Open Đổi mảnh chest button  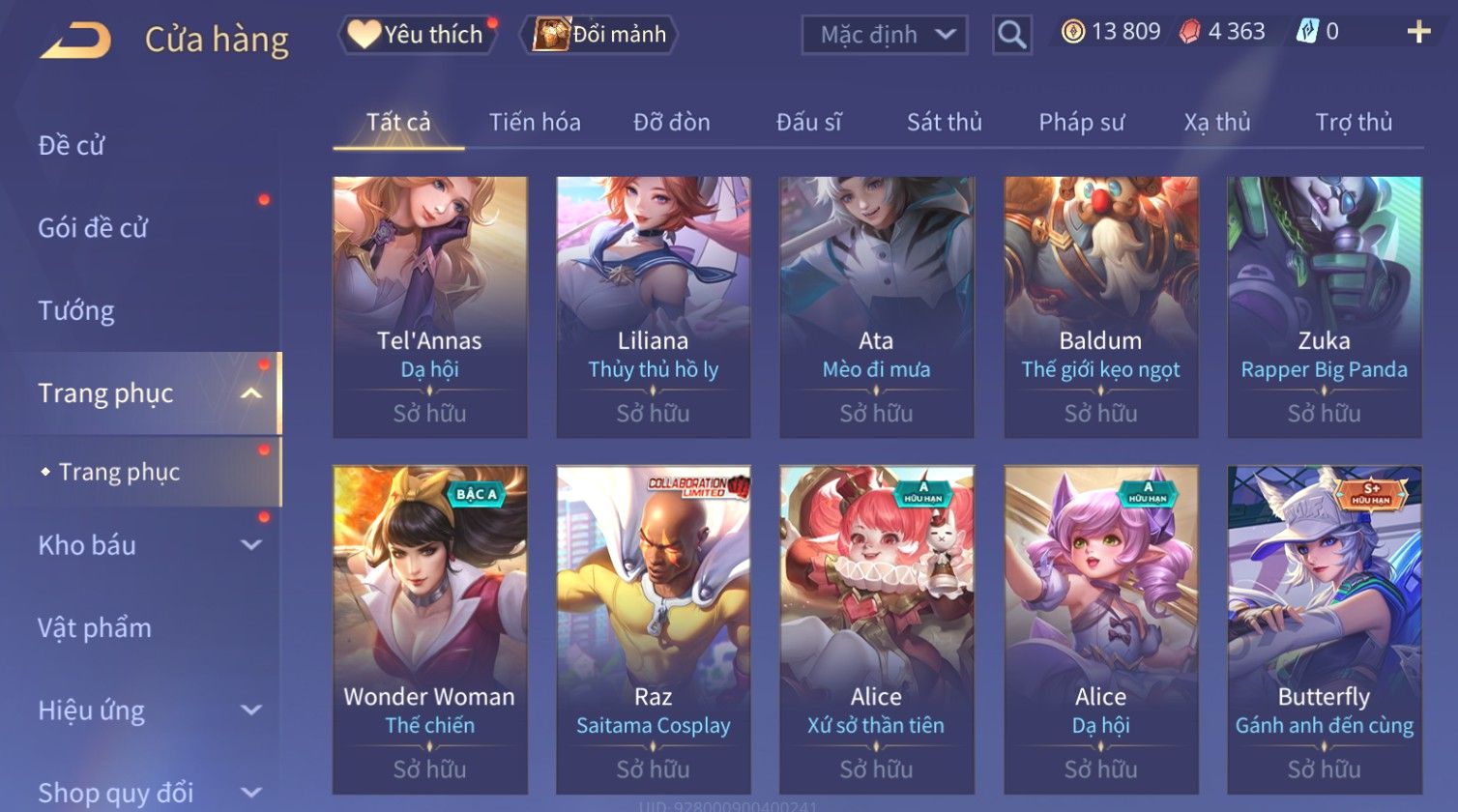[599, 35]
